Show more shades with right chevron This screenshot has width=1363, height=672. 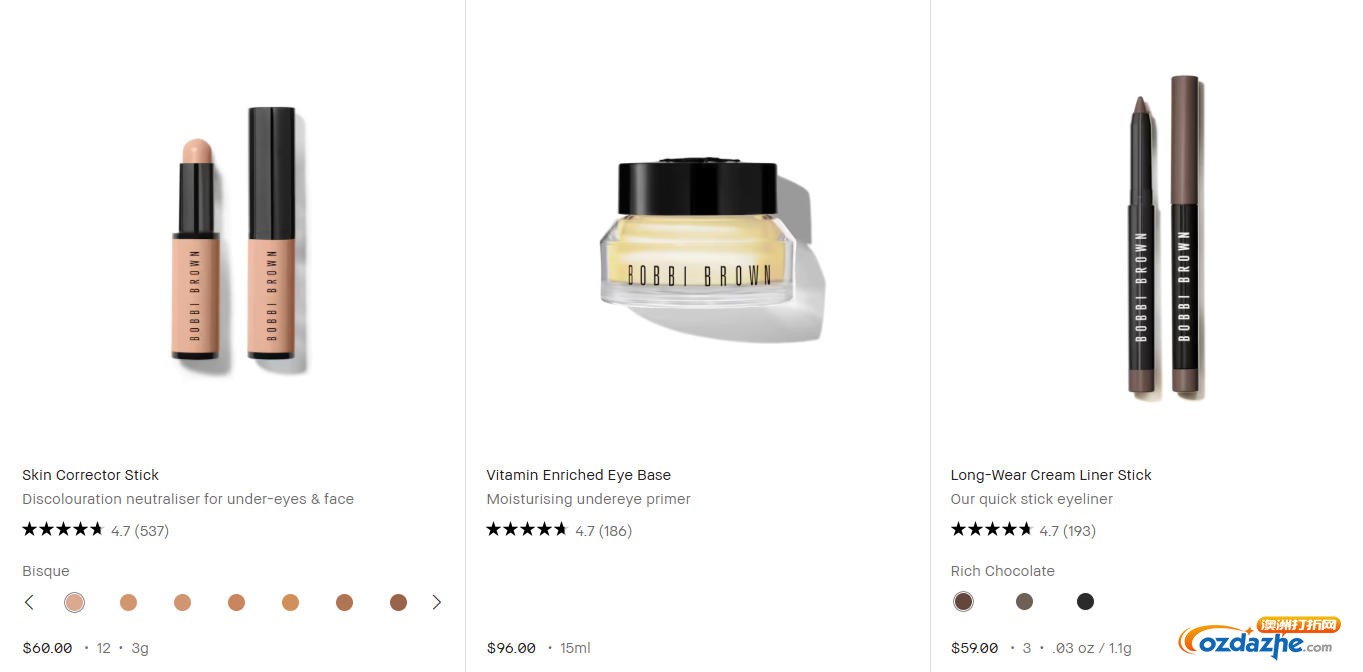pos(436,602)
